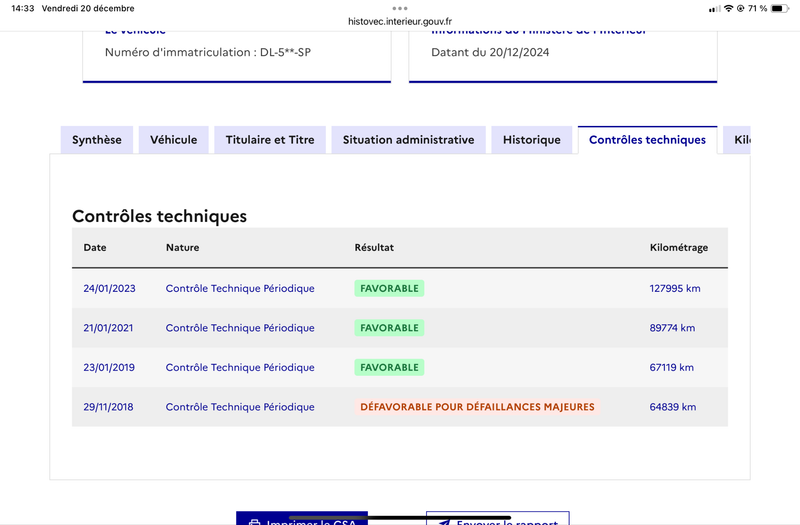This screenshot has height=525, width=800.
Task: Click mileage 89774 km
Action: click(672, 328)
